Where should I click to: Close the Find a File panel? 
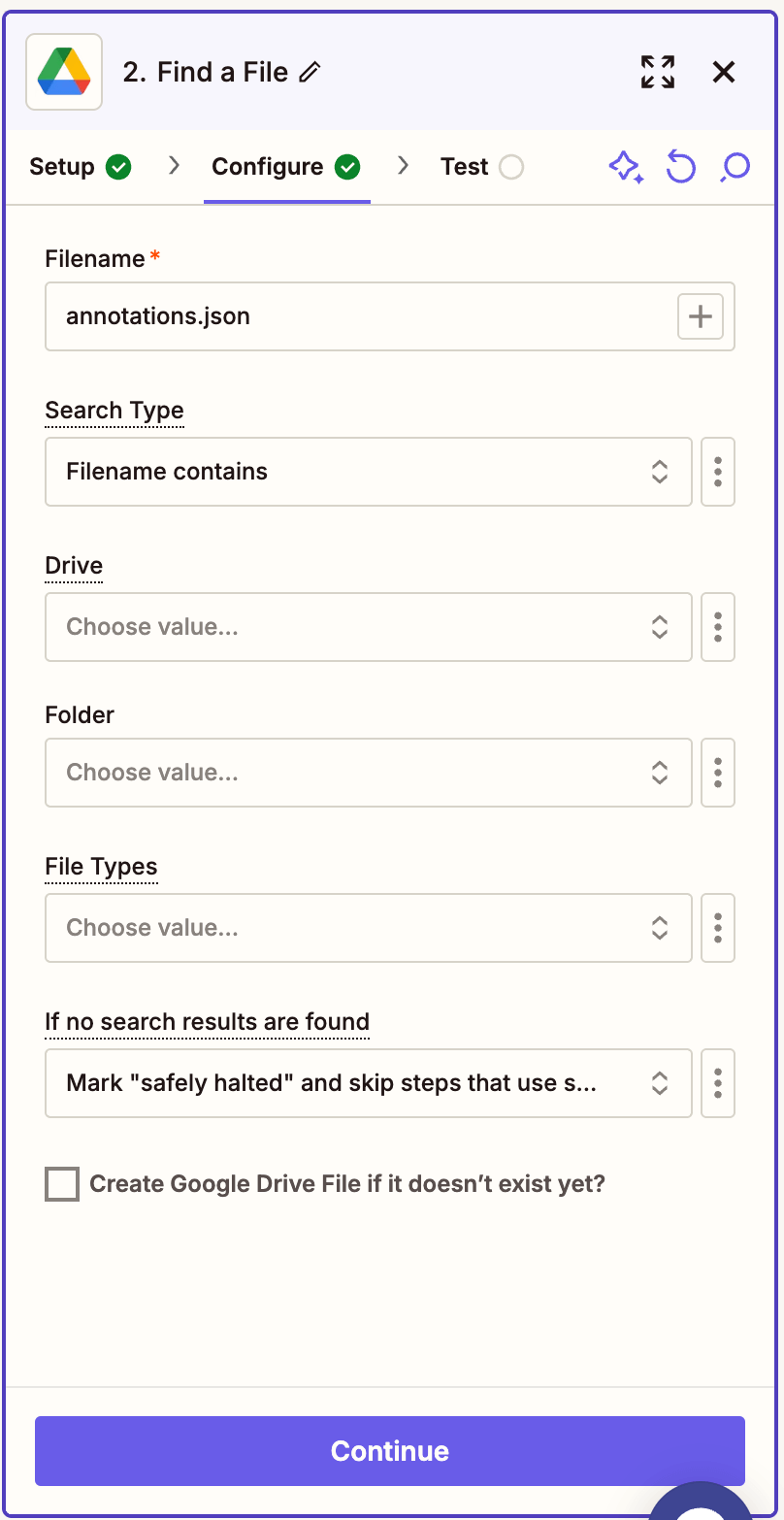(724, 72)
